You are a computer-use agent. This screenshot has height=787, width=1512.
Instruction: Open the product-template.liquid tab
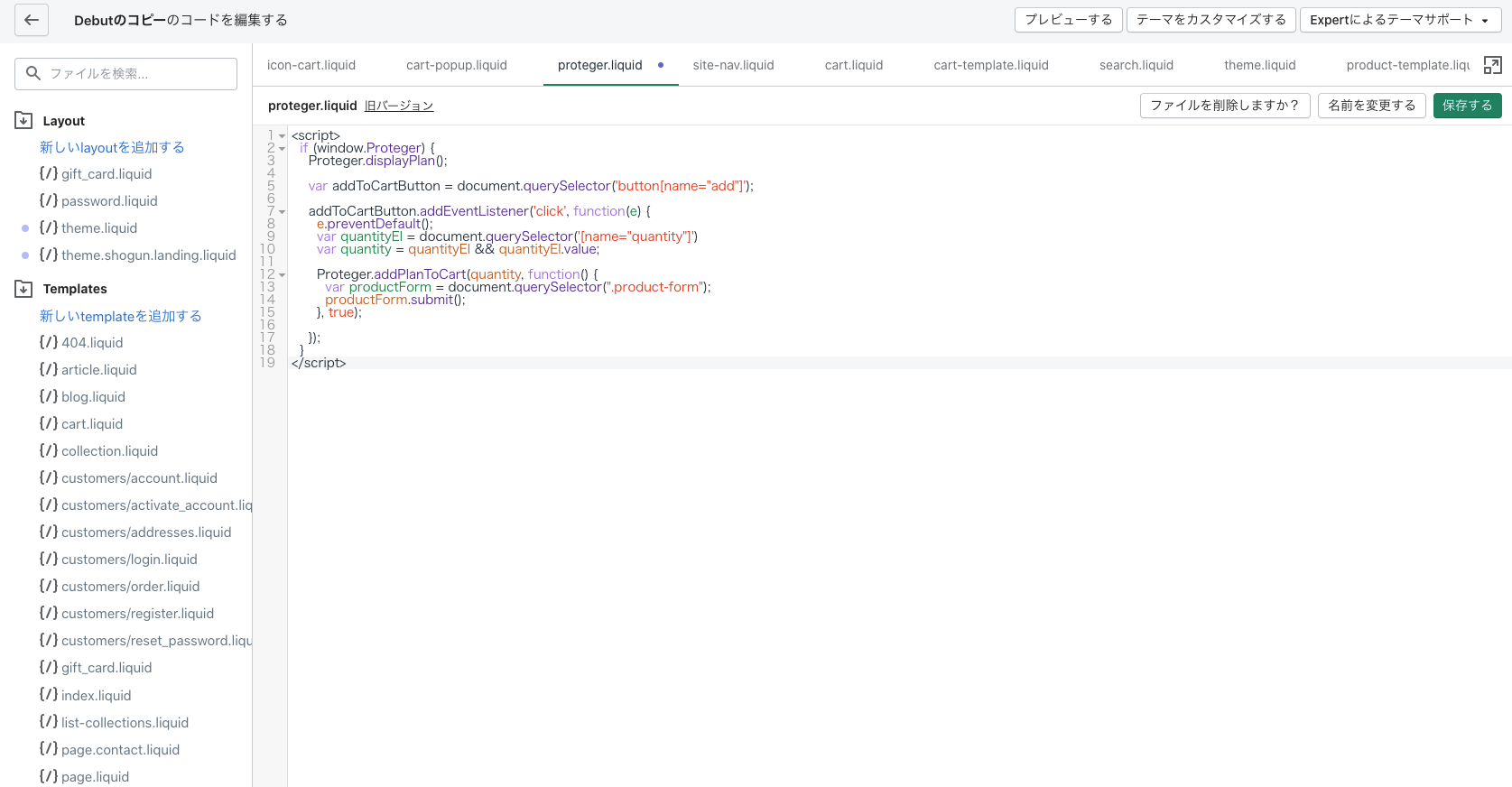click(x=1407, y=65)
